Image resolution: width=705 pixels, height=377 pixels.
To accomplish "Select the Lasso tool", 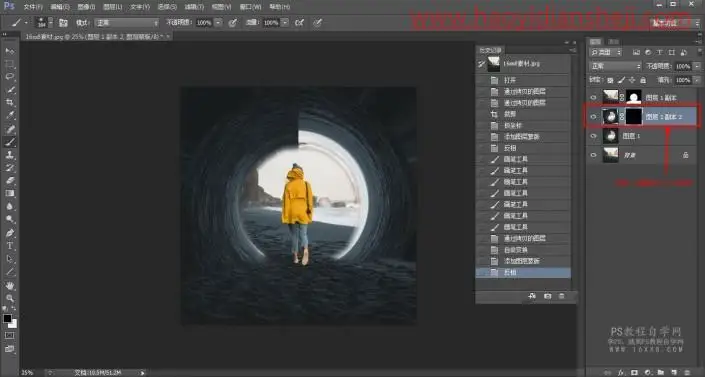I will [10, 77].
